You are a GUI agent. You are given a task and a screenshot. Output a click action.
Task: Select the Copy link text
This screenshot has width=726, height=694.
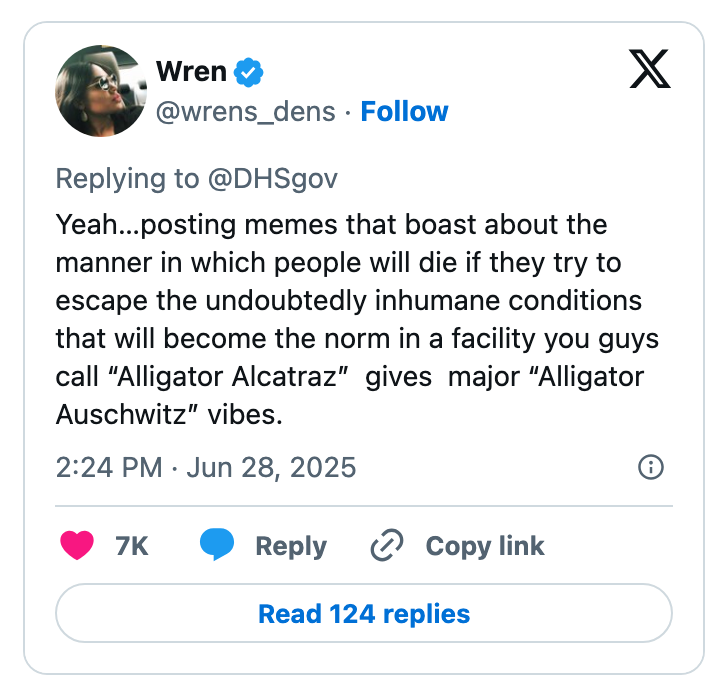pyautogui.click(x=485, y=546)
